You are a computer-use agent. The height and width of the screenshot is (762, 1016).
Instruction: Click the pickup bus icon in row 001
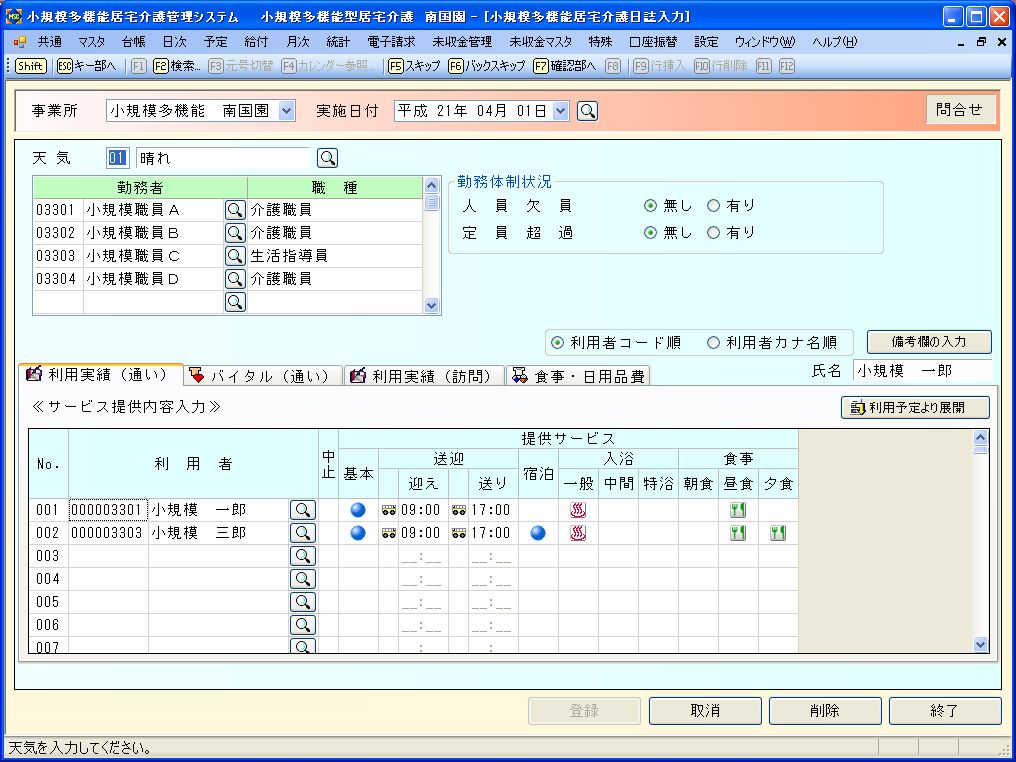point(389,510)
